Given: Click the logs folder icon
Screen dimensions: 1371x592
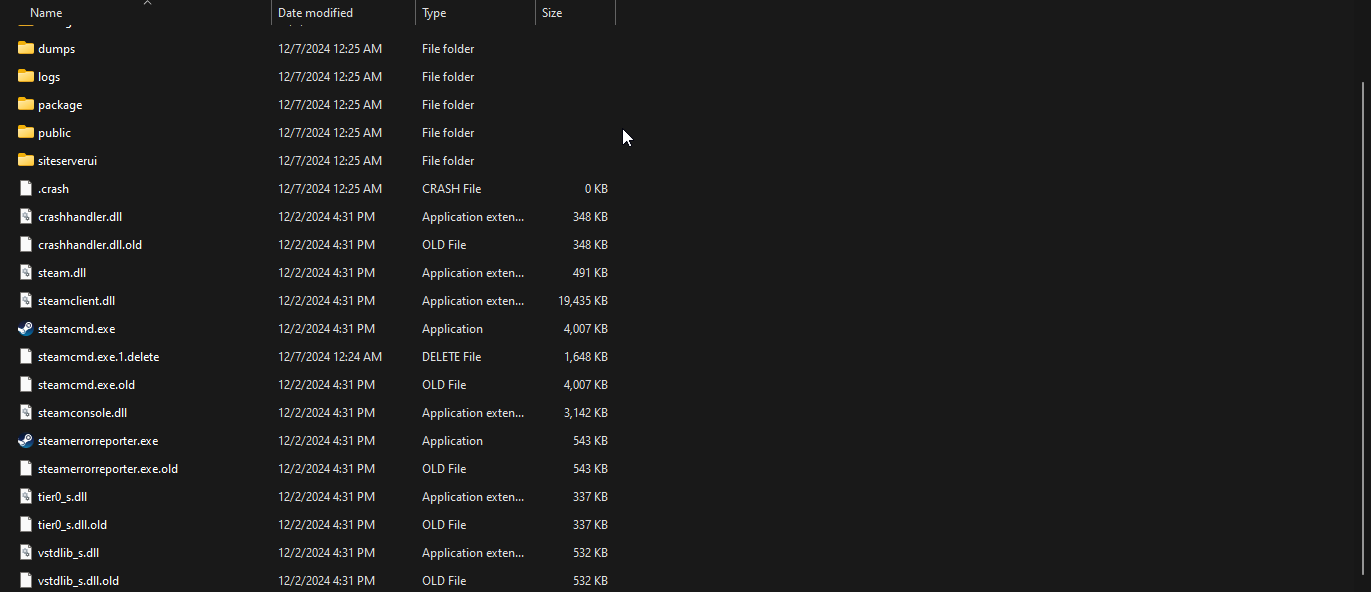Looking at the screenshot, I should 26,76.
